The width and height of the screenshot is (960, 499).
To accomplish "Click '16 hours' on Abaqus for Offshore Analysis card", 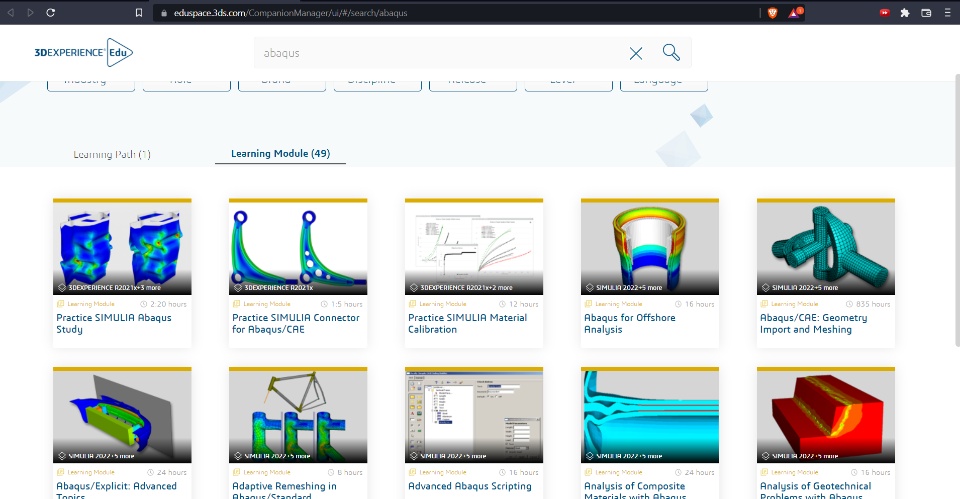I will [x=700, y=304].
